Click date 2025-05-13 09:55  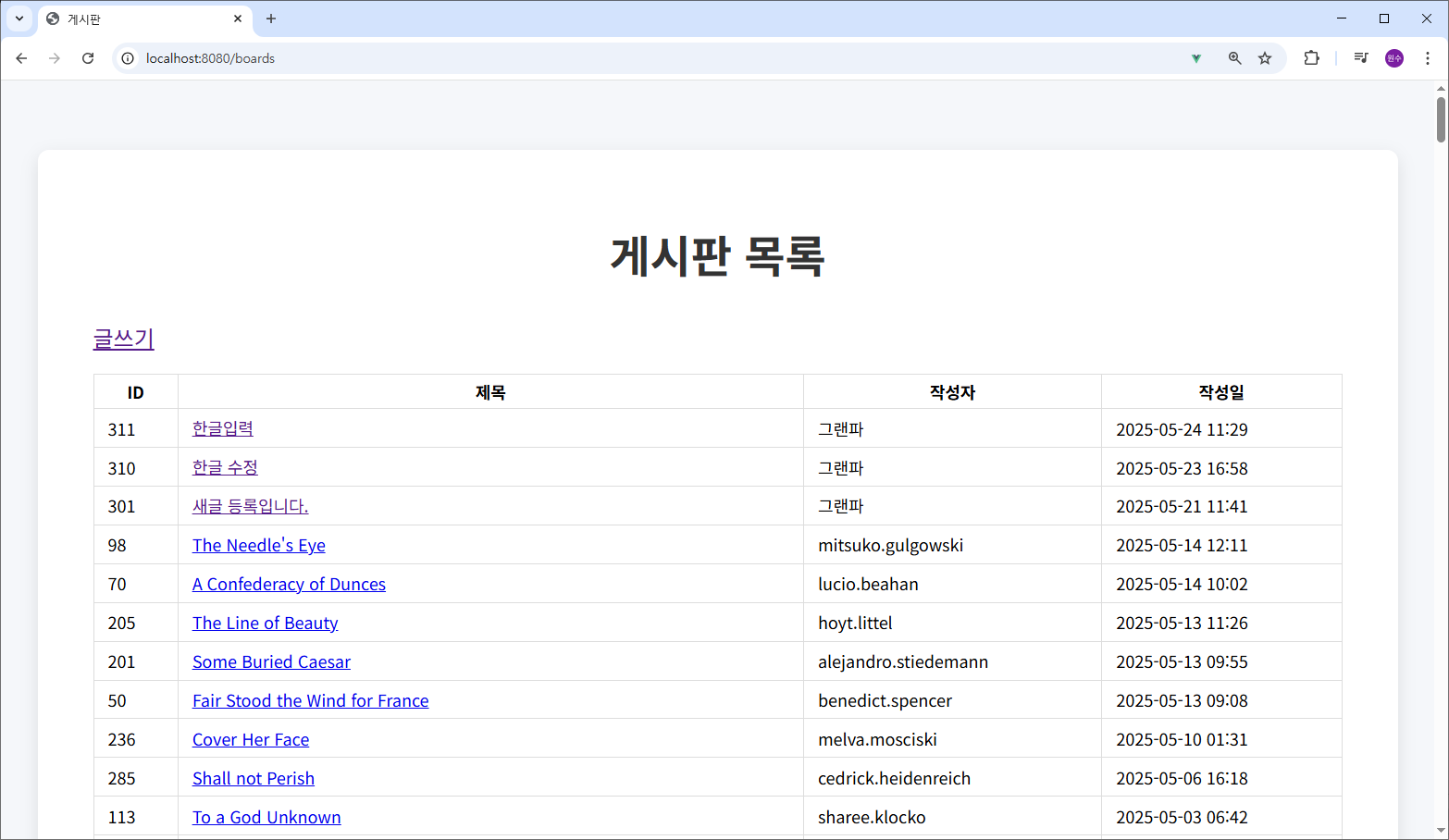click(1182, 661)
